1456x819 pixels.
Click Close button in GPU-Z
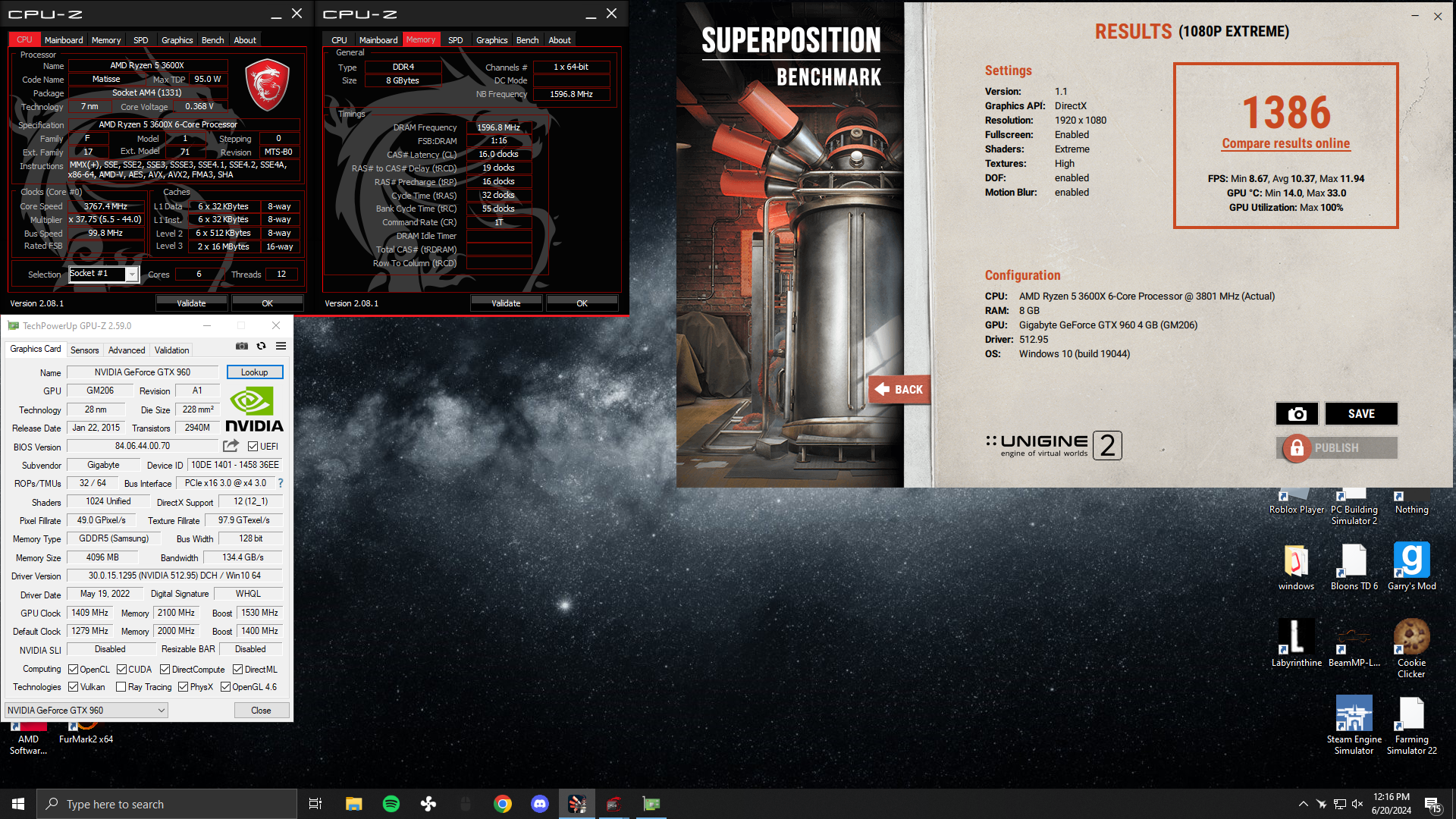point(261,711)
